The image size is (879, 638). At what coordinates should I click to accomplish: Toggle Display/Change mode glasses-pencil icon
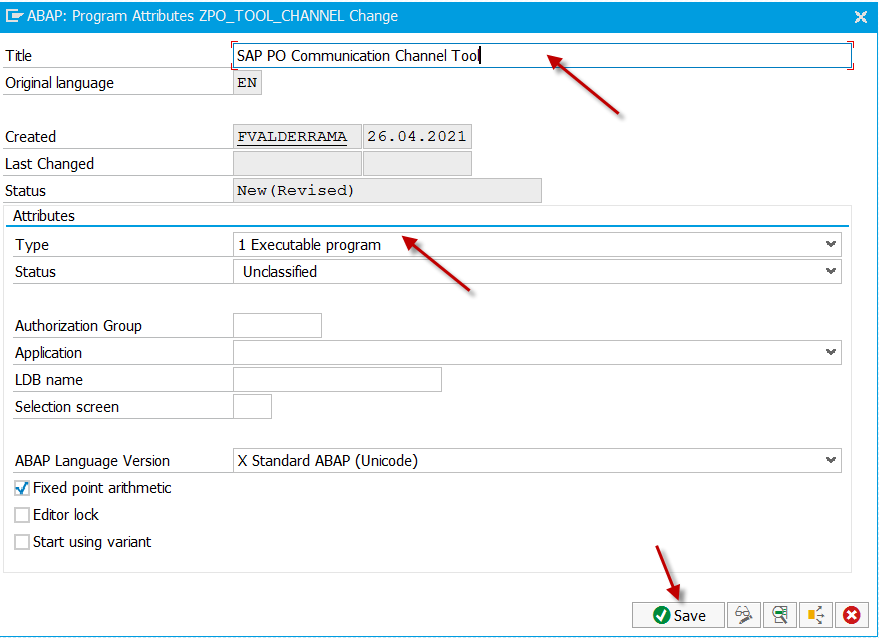pyautogui.click(x=743, y=615)
